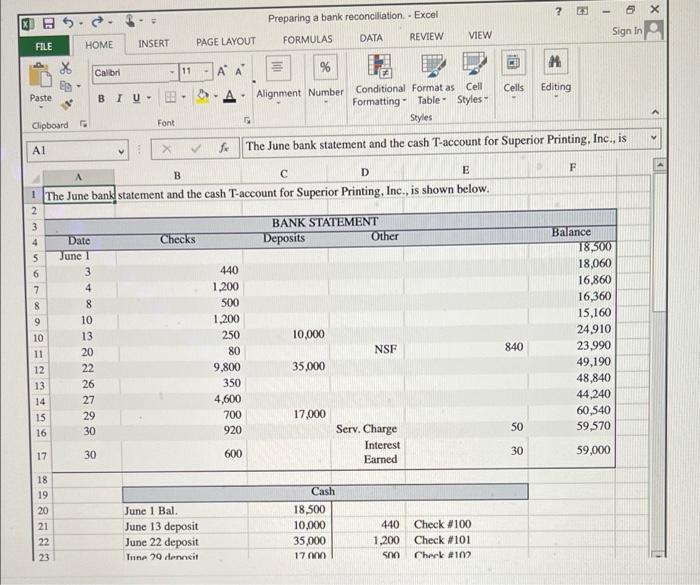
Task: Open Cell Styles gallery
Action: (x=473, y=79)
